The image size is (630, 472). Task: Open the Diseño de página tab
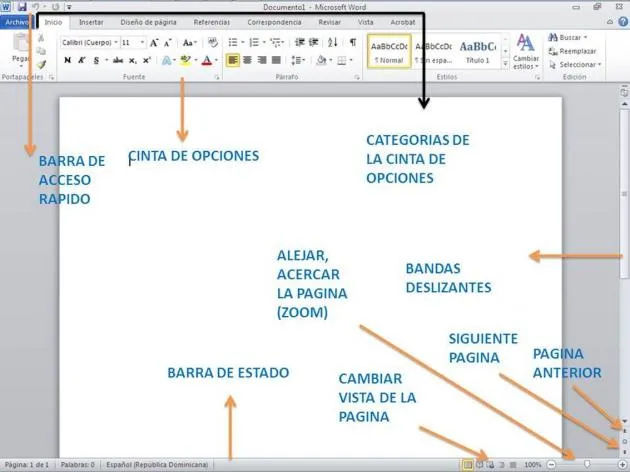click(x=148, y=21)
